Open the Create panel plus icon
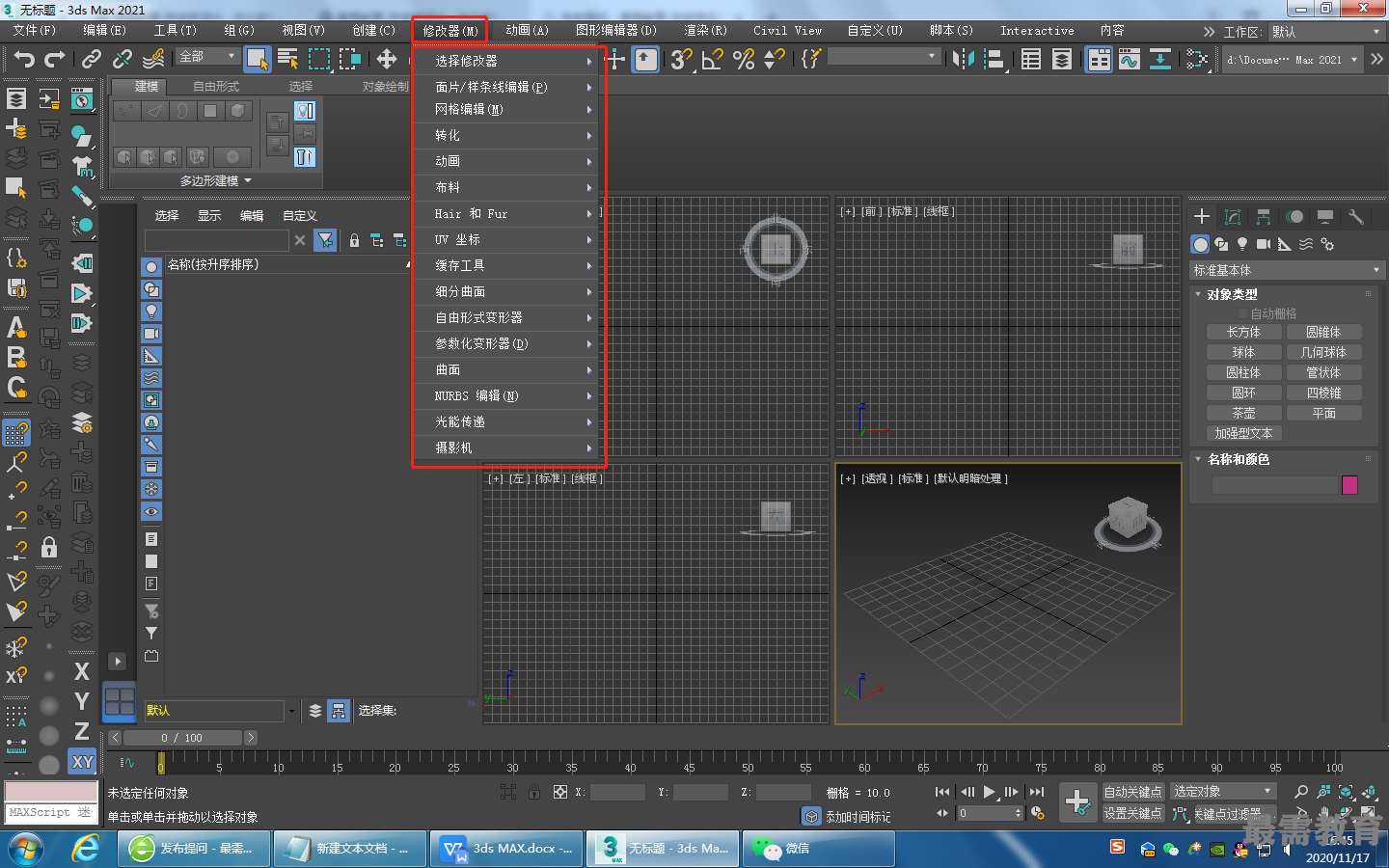The image size is (1389, 868). [1202, 217]
